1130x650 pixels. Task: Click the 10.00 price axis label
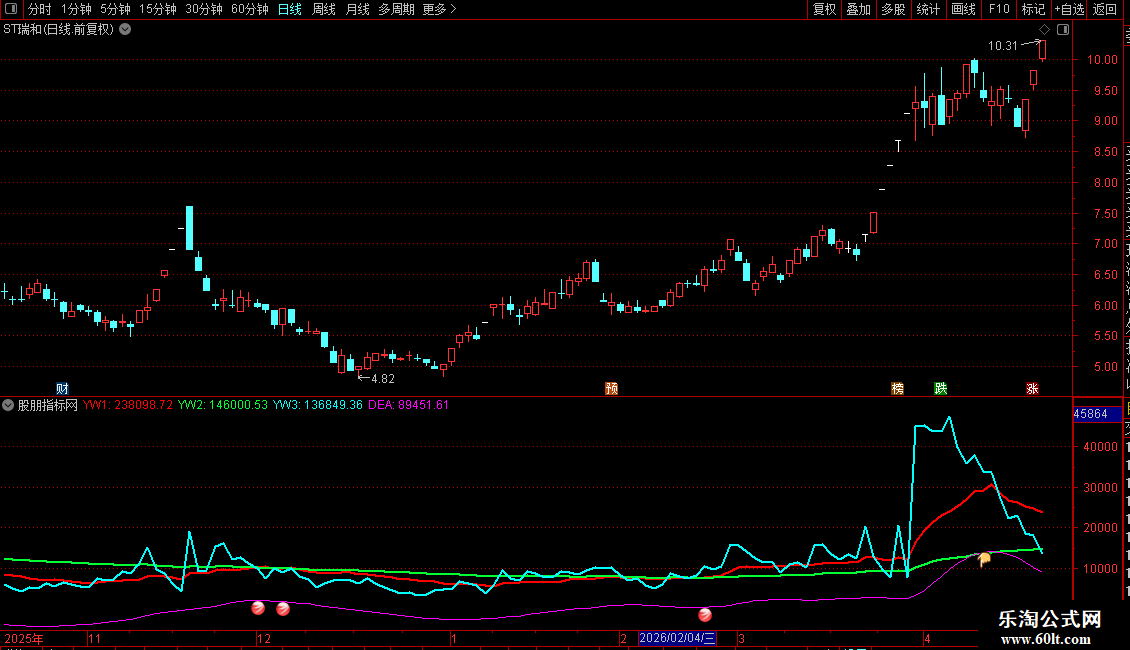(x=1102, y=60)
